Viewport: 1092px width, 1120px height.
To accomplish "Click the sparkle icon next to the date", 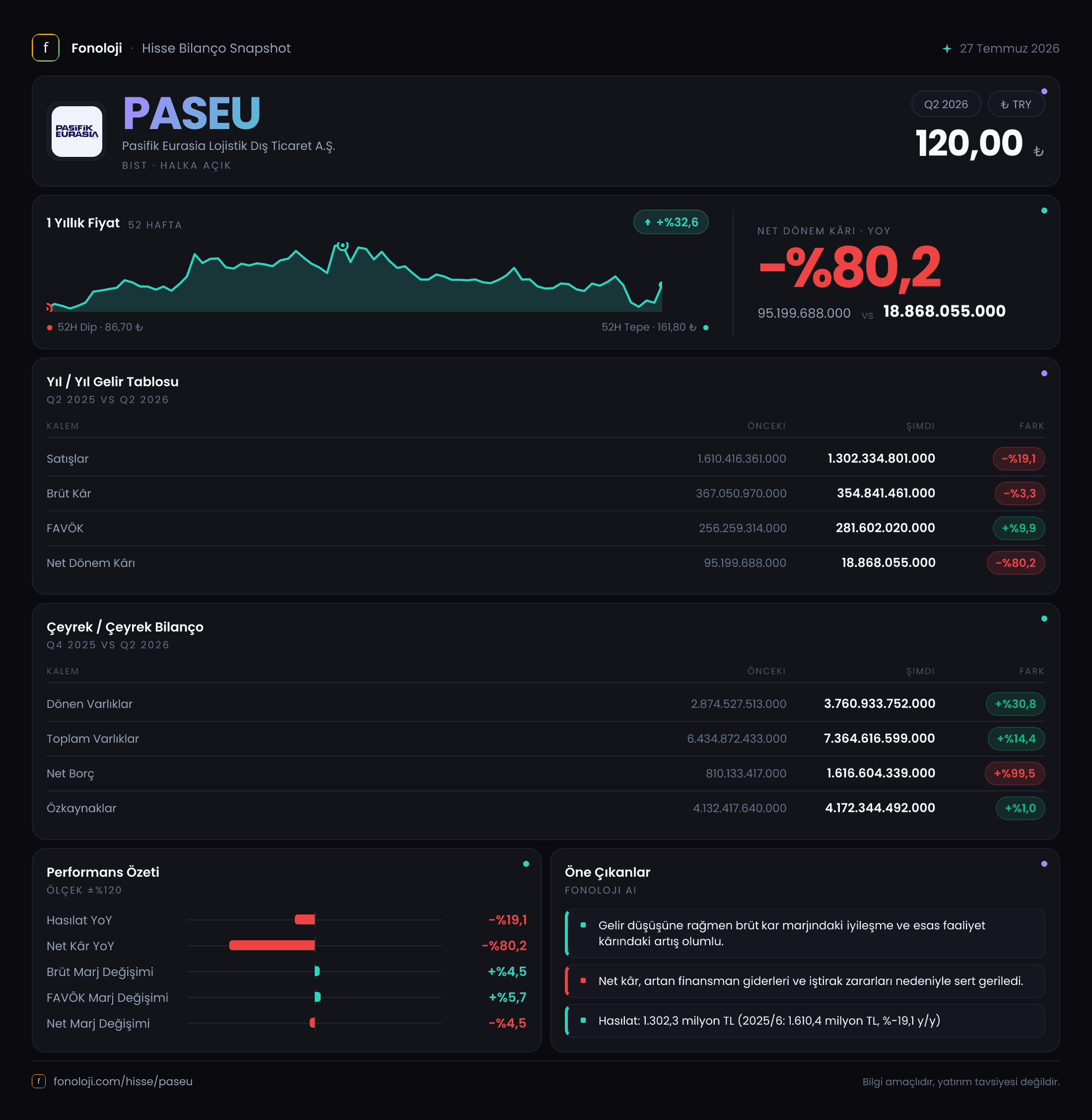I will (947, 48).
